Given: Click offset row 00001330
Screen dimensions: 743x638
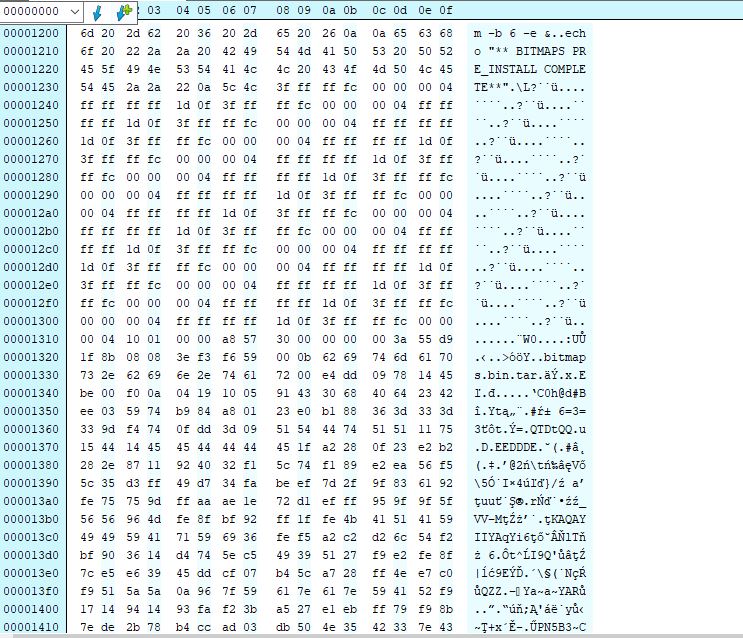Looking at the screenshot, I should [31, 375].
